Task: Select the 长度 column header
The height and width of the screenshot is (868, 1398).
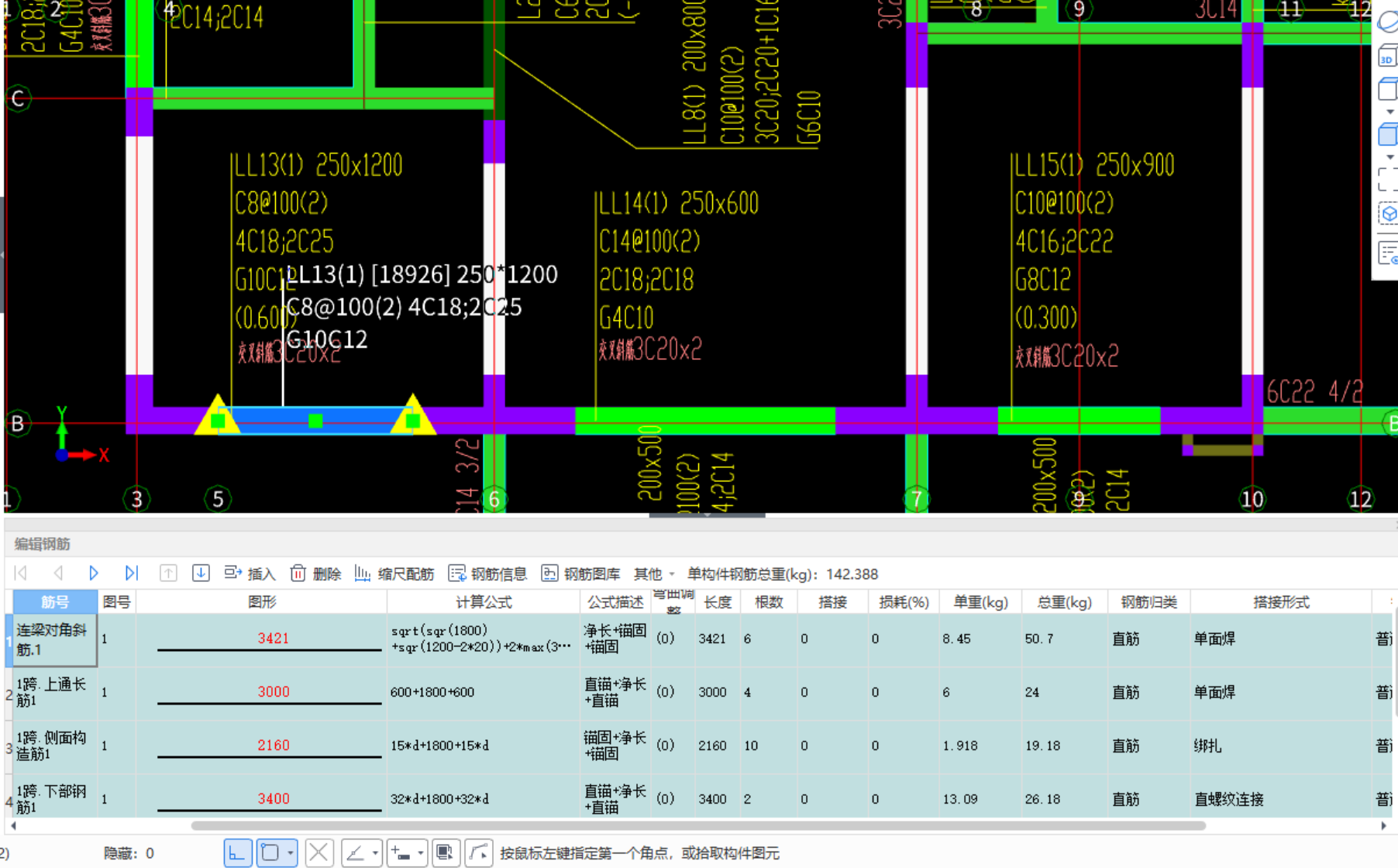Action: pyautogui.click(x=718, y=601)
